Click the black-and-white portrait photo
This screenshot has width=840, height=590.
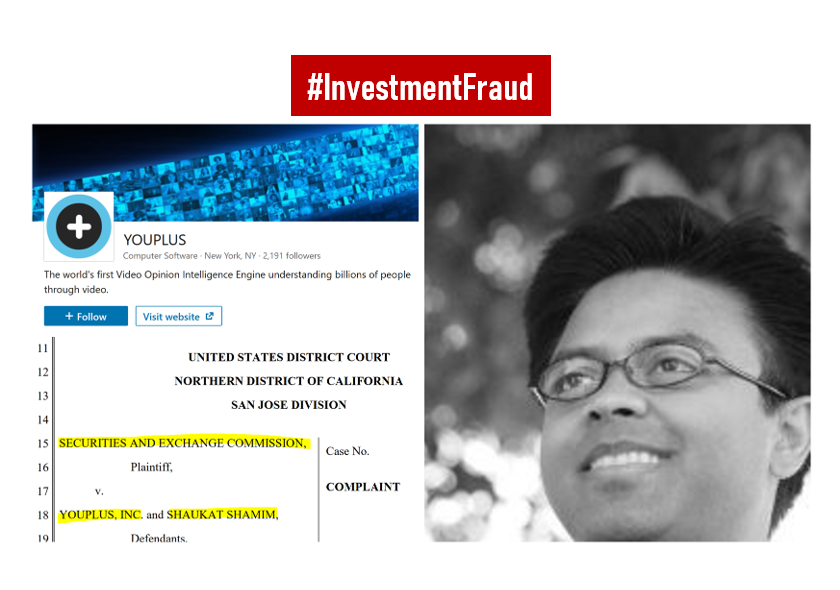coord(617,333)
